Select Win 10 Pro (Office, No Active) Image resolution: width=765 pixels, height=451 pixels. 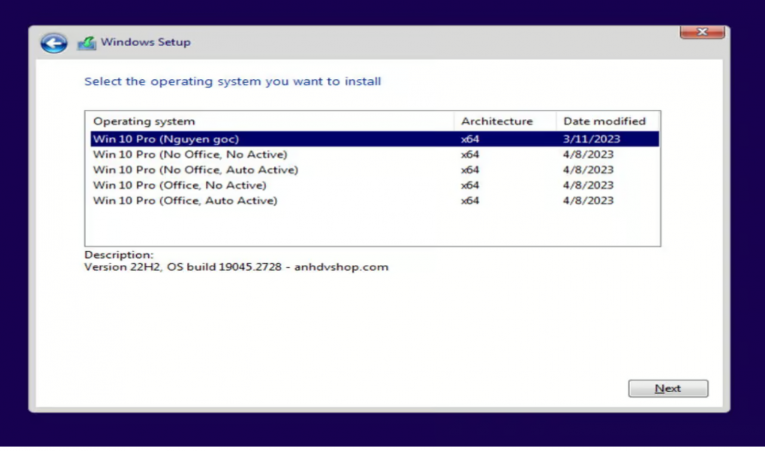coord(375,185)
